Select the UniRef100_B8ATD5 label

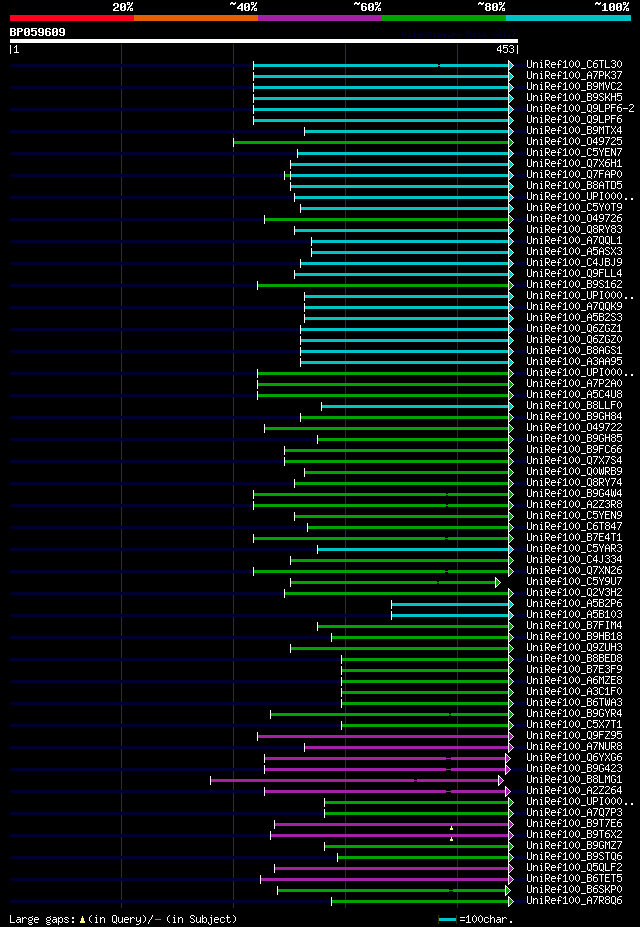(574, 186)
